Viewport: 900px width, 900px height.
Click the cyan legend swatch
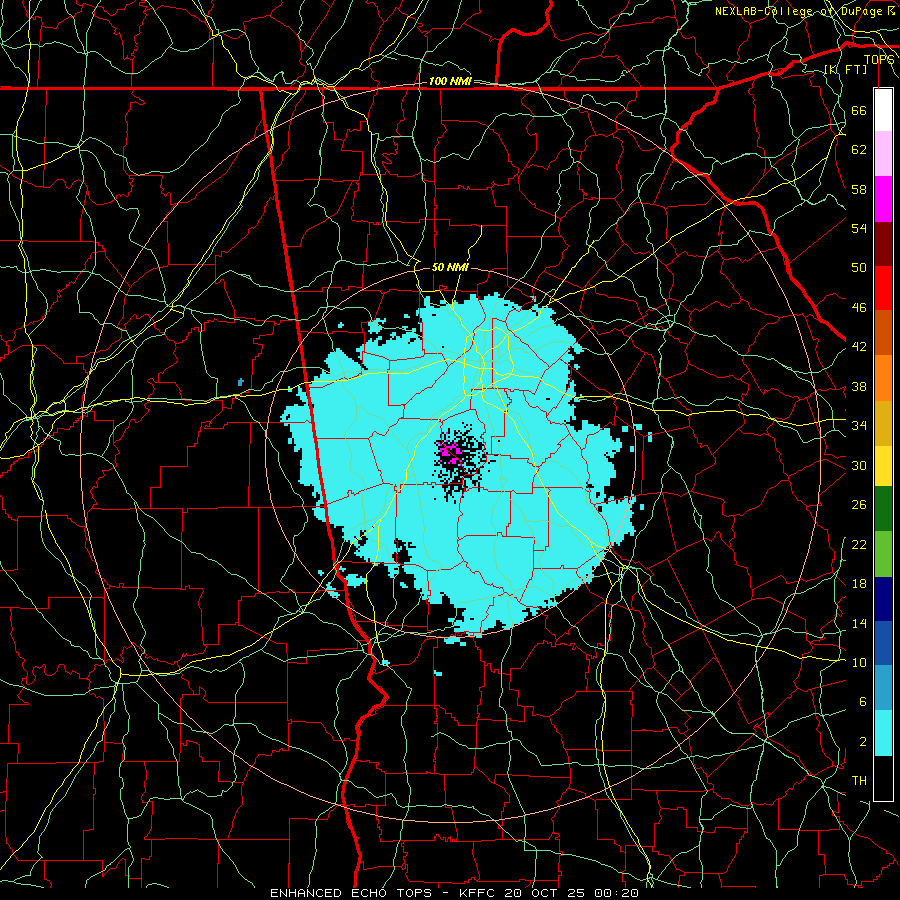click(883, 733)
